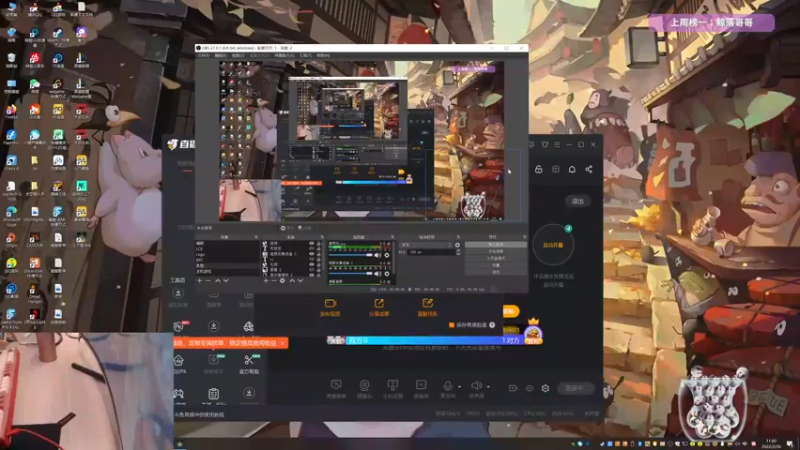
Task: Click the 退出 button in companion window
Action: coord(578,201)
